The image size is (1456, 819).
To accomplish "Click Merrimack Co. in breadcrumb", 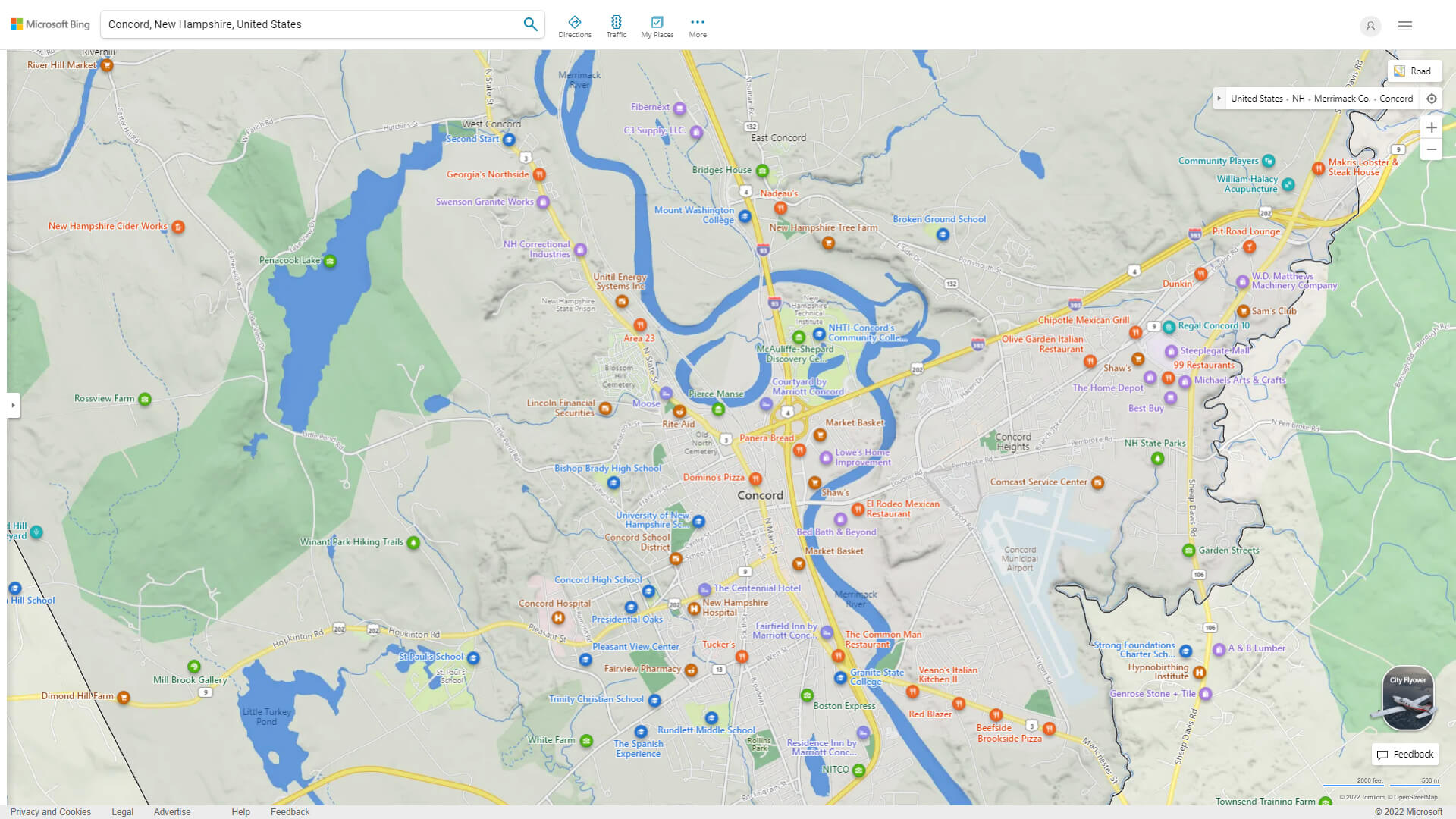I will point(1341,99).
